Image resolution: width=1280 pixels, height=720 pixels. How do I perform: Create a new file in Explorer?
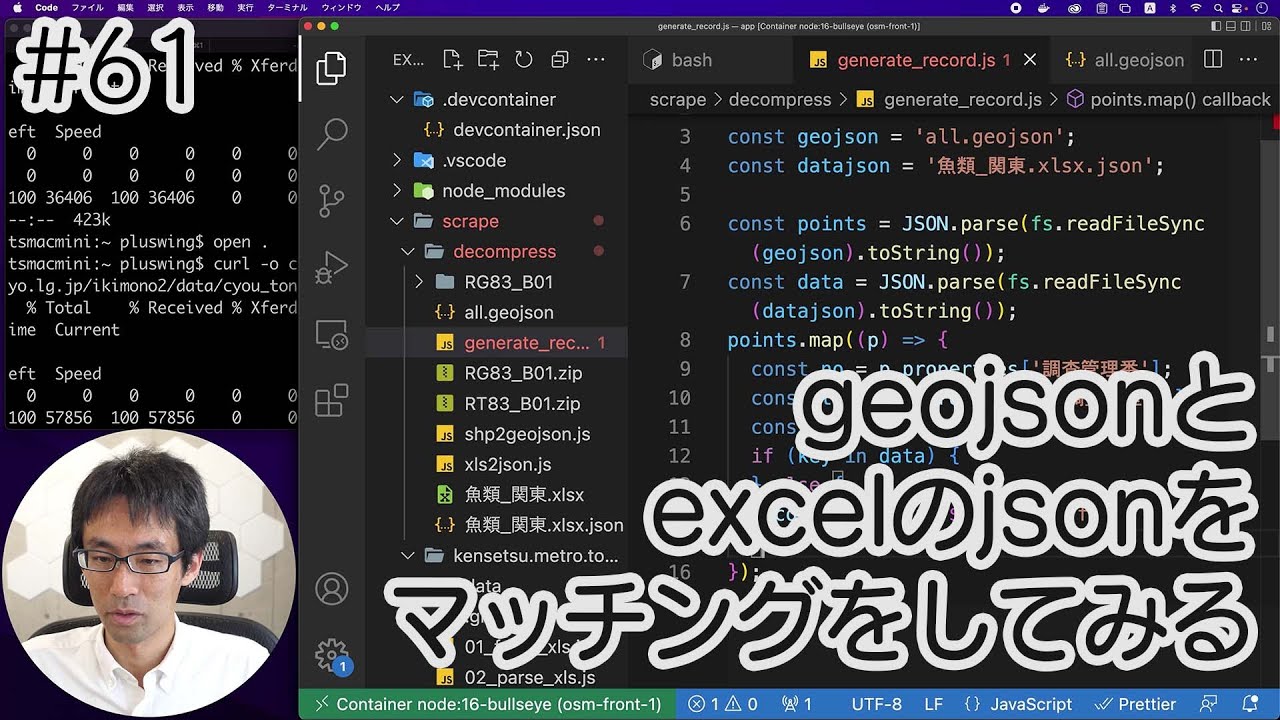click(x=452, y=59)
